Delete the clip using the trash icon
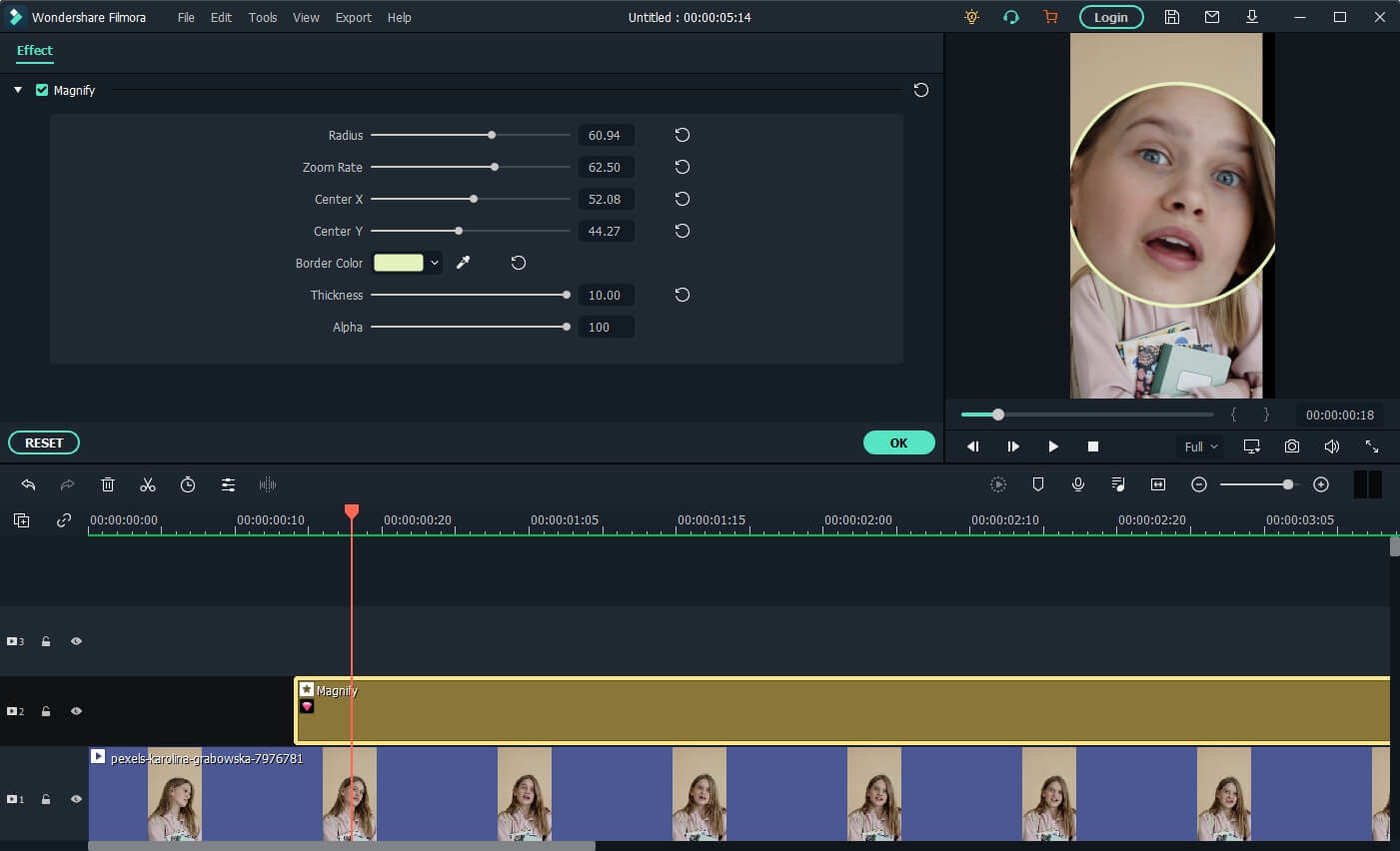Viewport: 1400px width, 851px height. tap(108, 484)
